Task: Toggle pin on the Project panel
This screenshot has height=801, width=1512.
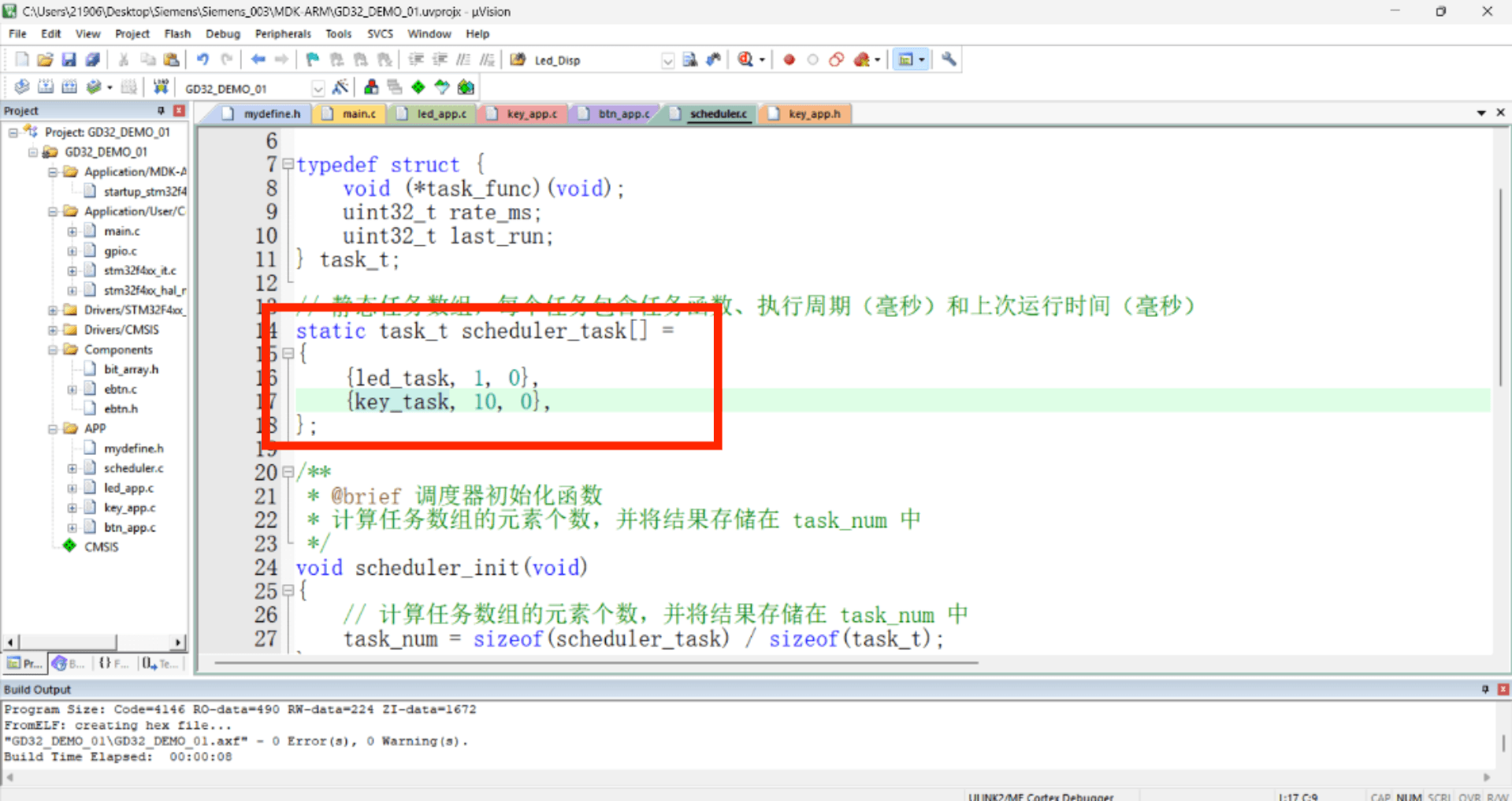Action: point(161,111)
